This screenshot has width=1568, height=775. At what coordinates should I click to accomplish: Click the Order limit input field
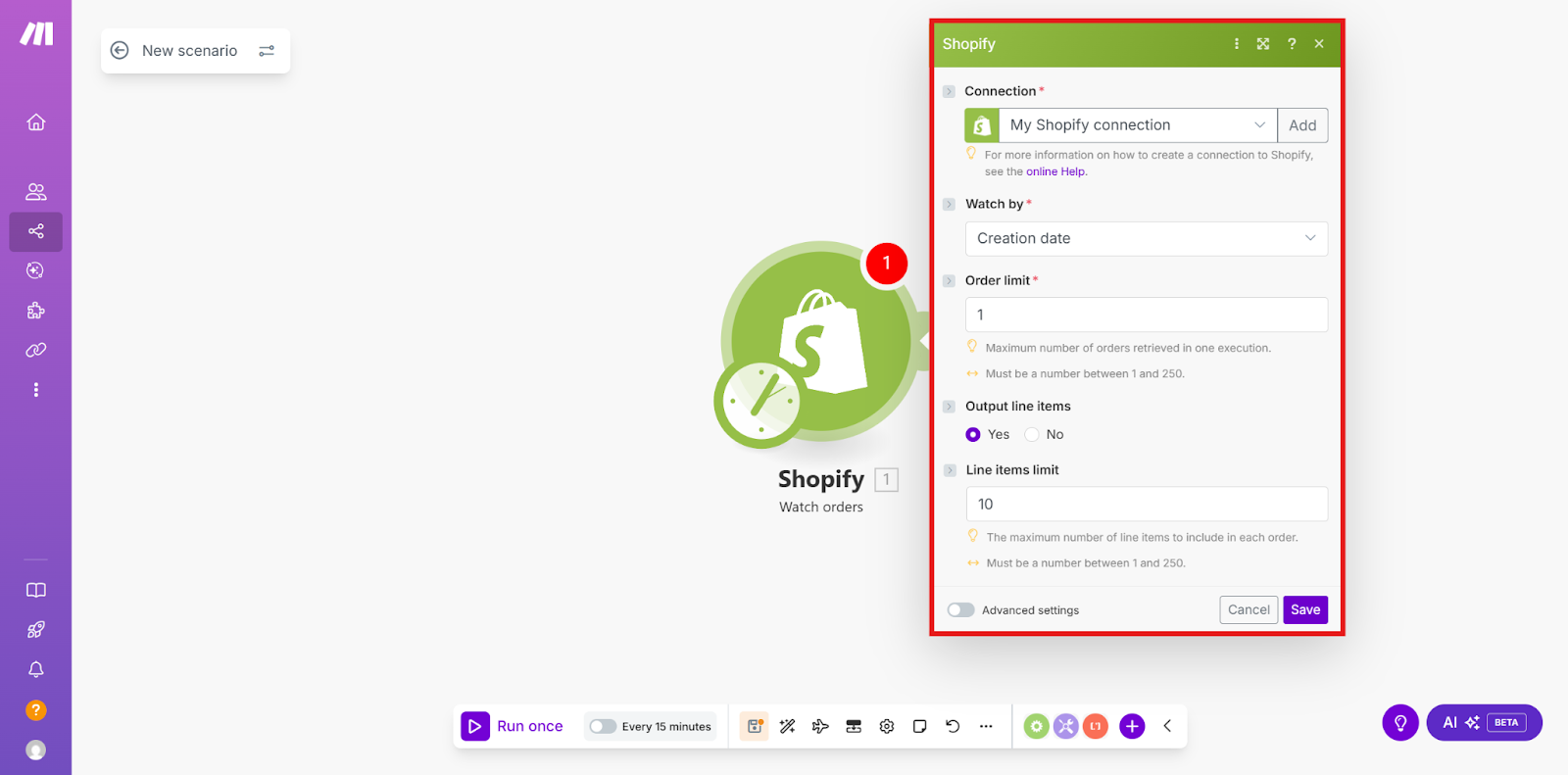click(1147, 315)
